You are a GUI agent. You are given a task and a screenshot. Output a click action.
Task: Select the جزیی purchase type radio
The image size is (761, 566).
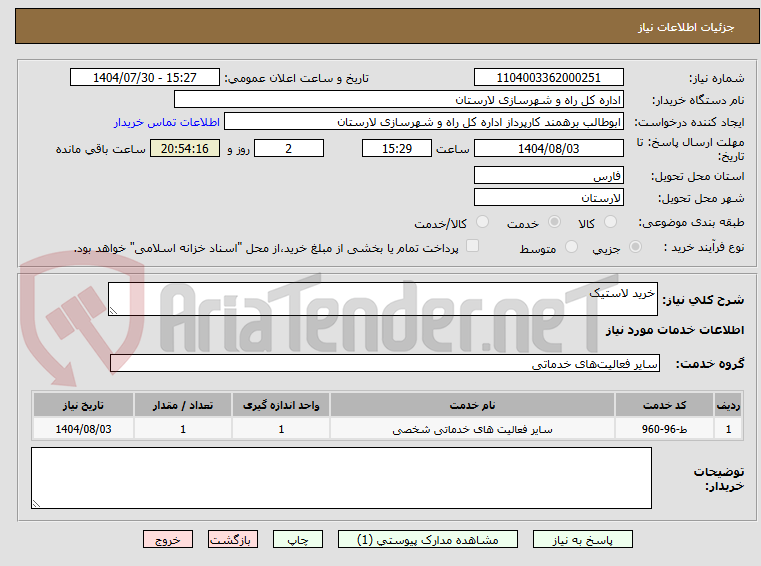pyautogui.click(x=635, y=247)
